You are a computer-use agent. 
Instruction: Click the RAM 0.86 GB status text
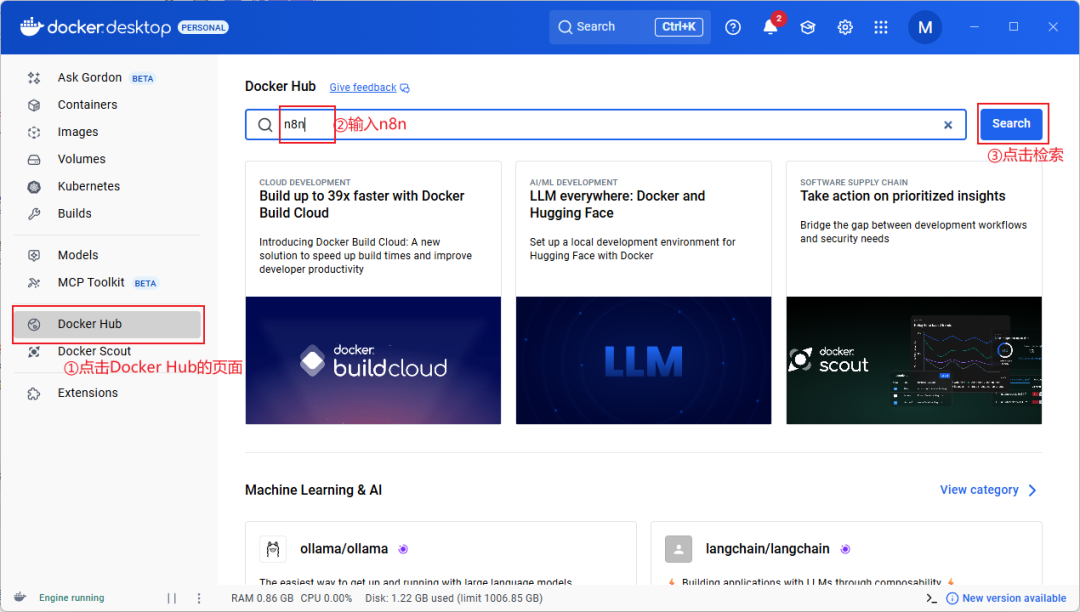coord(262,598)
